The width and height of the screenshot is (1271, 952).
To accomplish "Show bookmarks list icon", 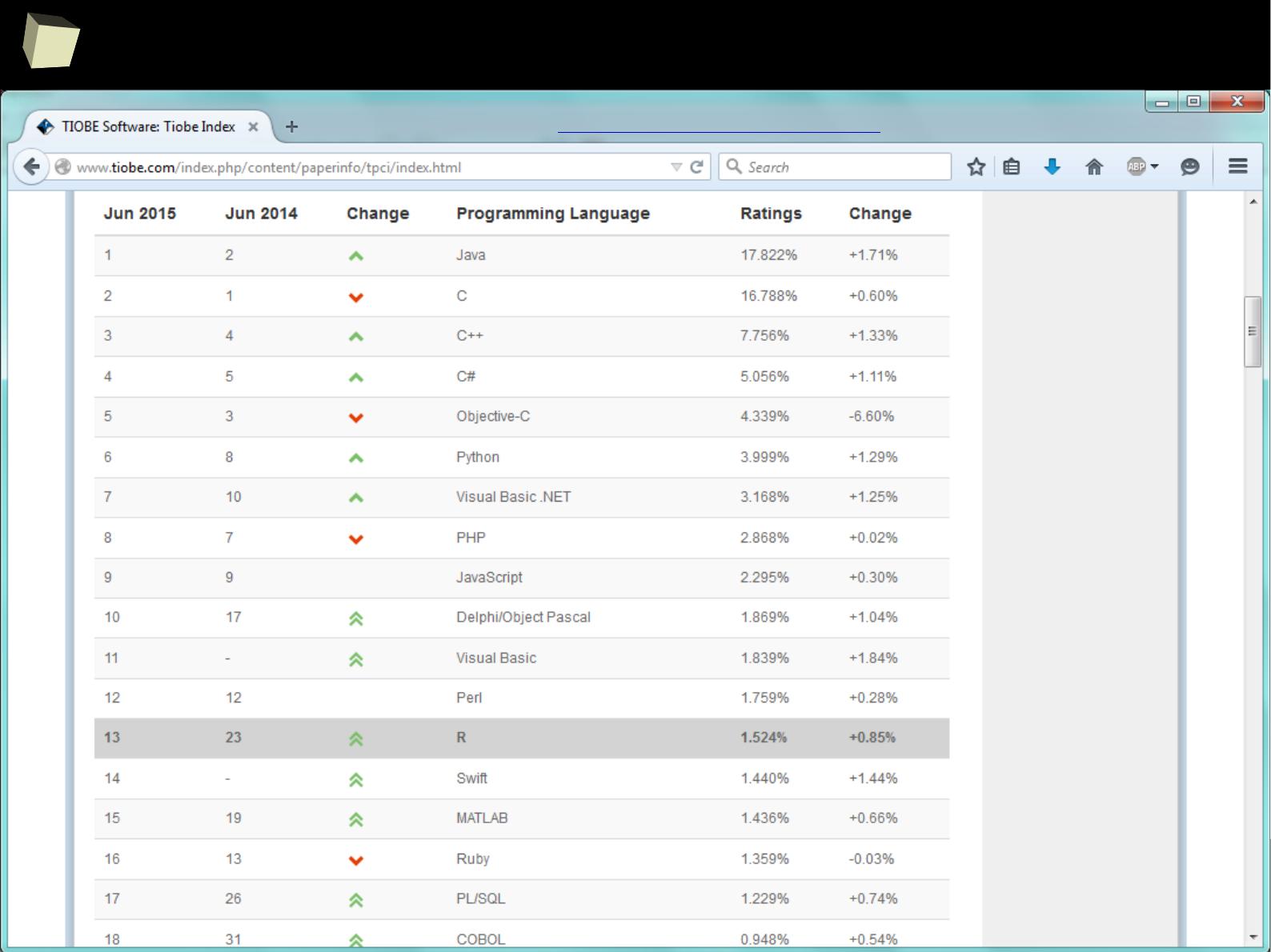I will pos(1012,166).
